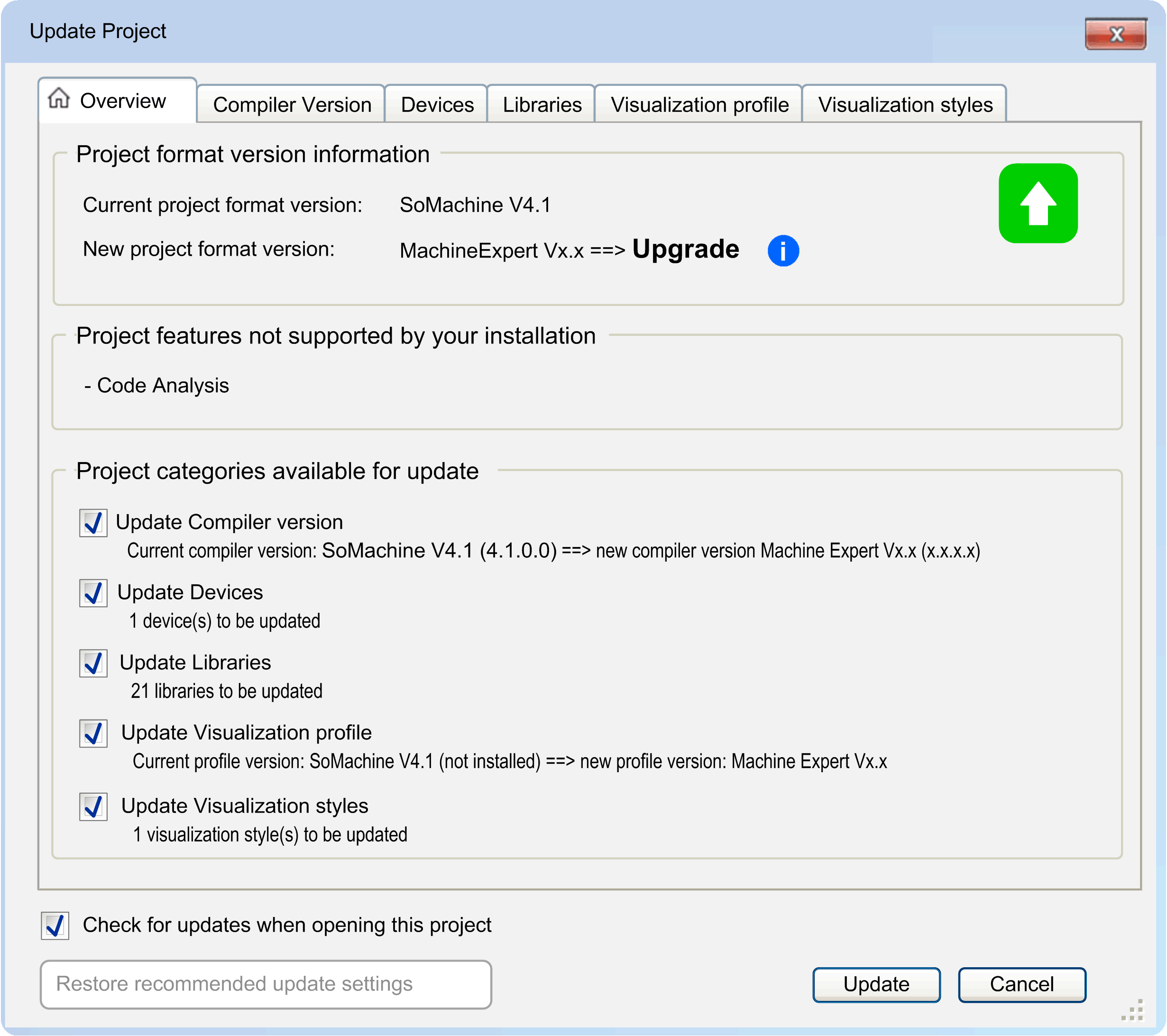Viewport: 1167px width, 1036px height.
Task: Disable the Update Compiler version checkbox
Action: coord(93,521)
